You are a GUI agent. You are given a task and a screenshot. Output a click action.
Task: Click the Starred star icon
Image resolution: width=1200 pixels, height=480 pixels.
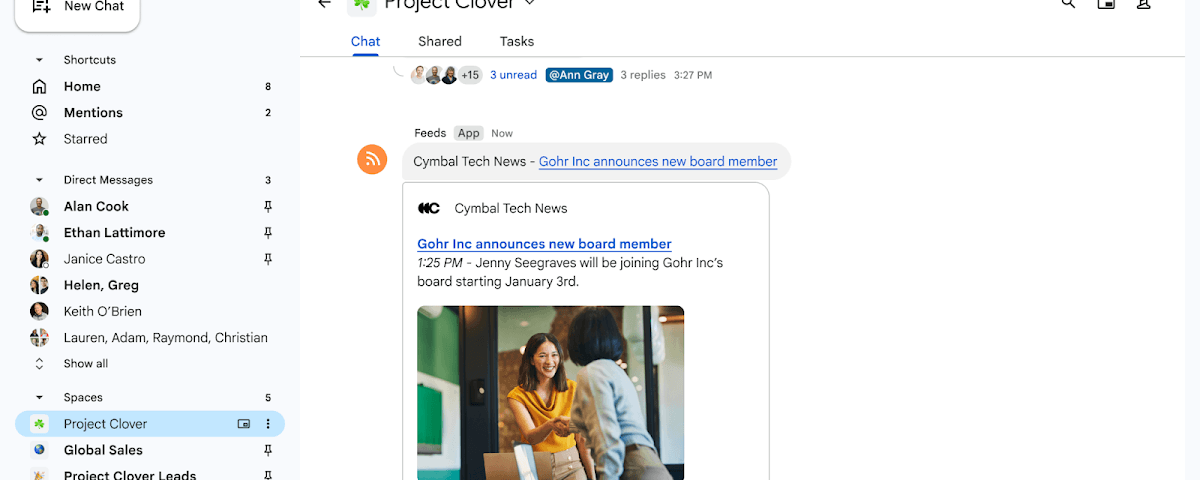pyautogui.click(x=39, y=139)
